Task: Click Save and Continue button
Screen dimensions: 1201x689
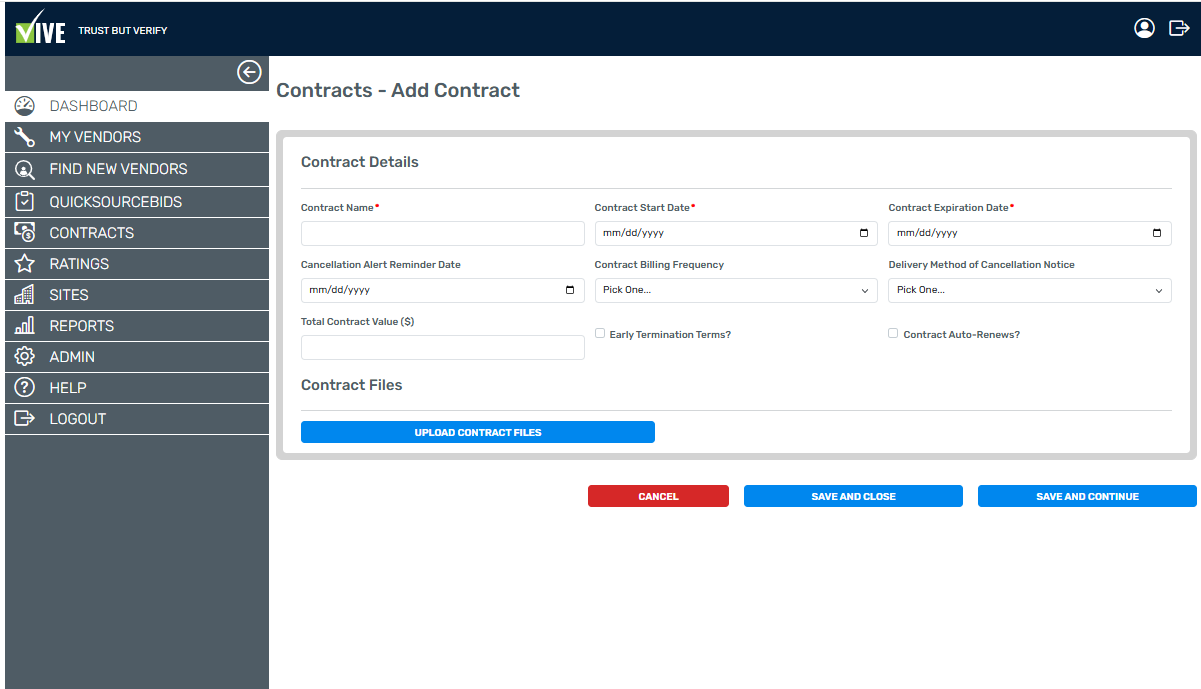Action: pyautogui.click(x=1086, y=496)
